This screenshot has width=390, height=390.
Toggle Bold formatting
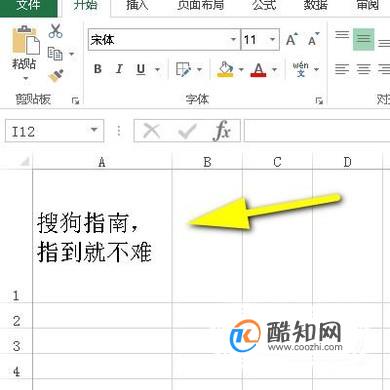coord(98,69)
